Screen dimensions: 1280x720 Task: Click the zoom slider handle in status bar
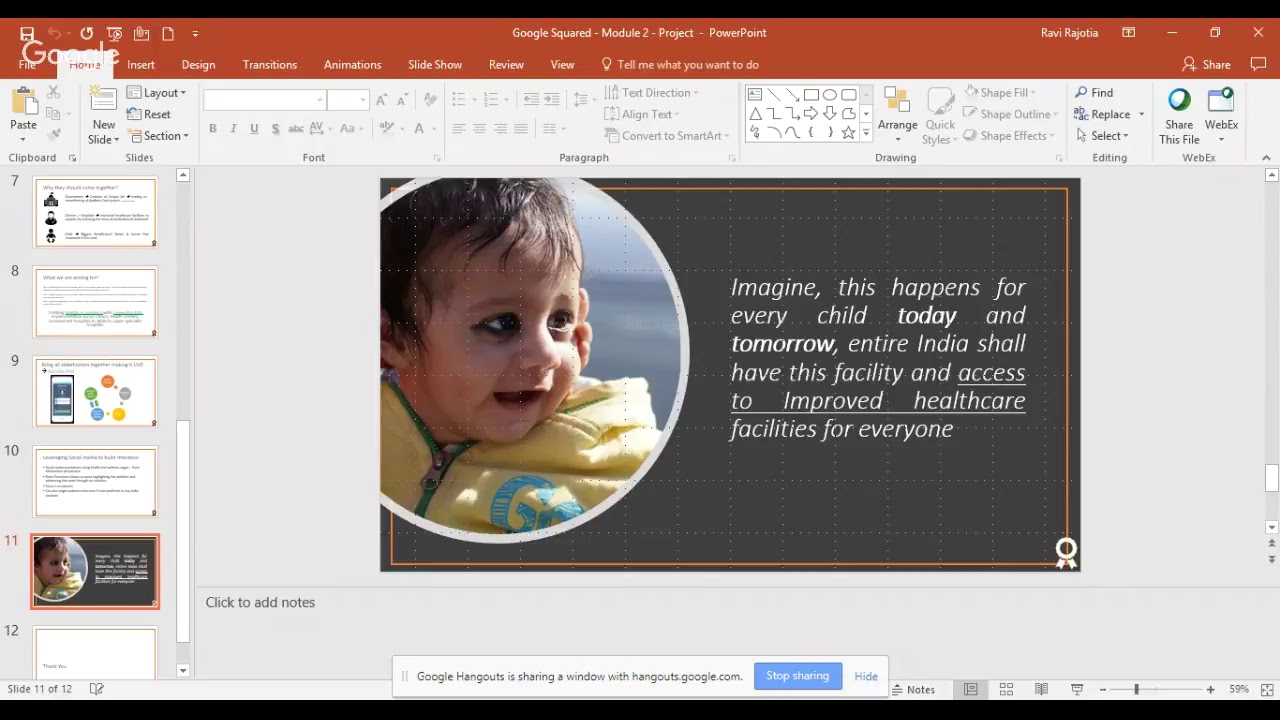pos(1136,689)
